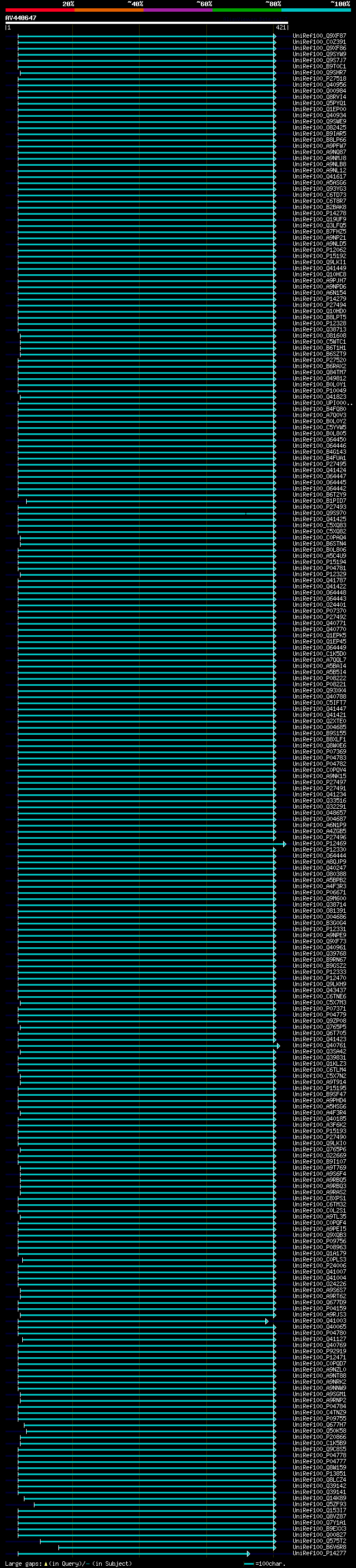
Task: Select hit label UniRef100_P12470
Action: (x=319, y=978)
